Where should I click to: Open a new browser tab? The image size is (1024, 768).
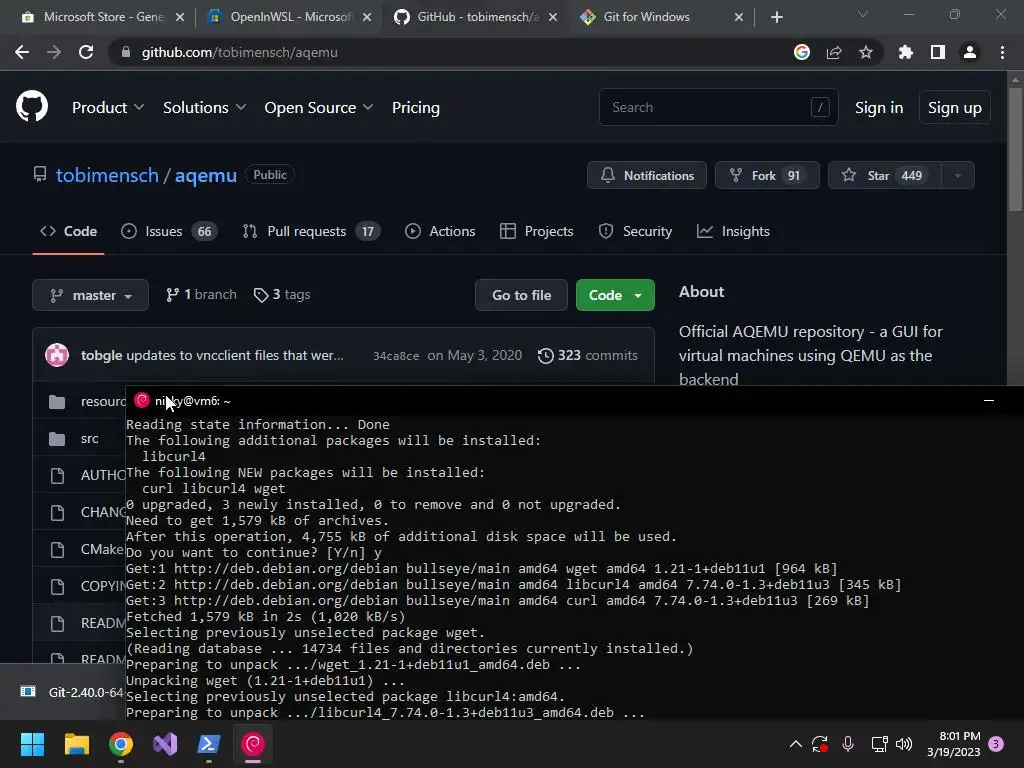[776, 17]
